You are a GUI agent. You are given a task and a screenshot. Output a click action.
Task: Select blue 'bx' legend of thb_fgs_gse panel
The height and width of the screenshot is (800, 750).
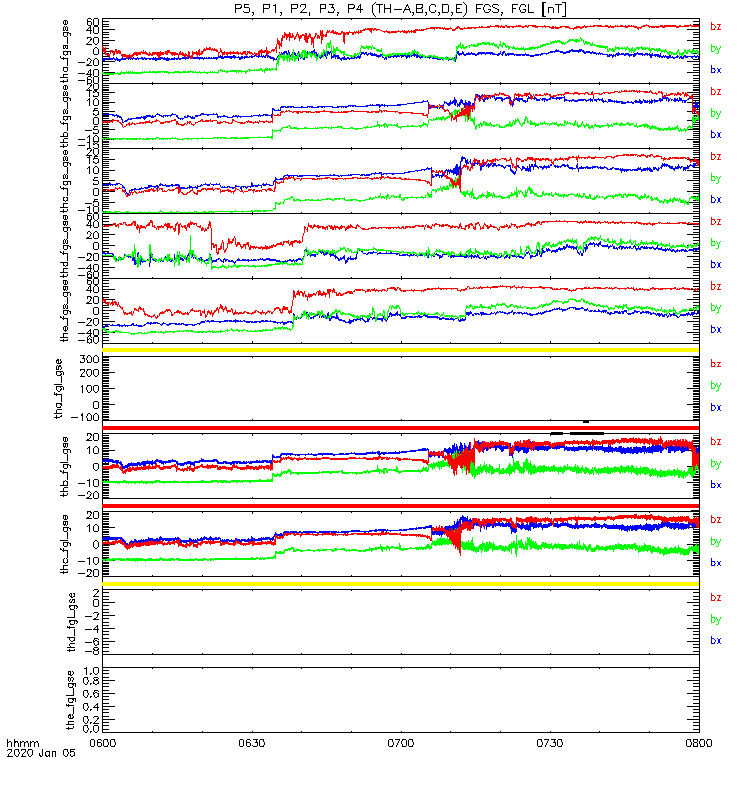tap(716, 135)
